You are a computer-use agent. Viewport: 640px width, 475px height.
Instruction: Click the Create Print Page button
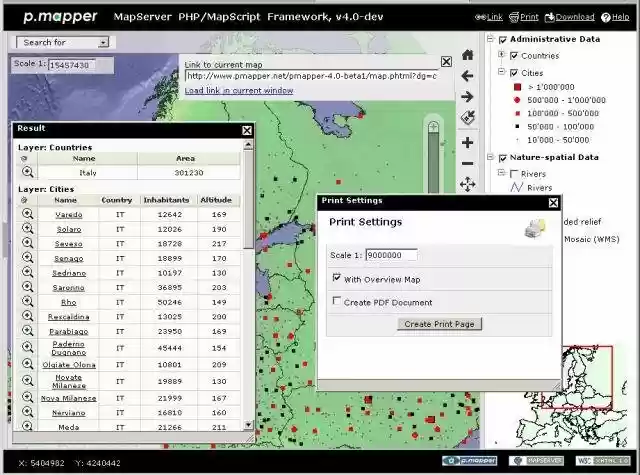click(x=440, y=324)
